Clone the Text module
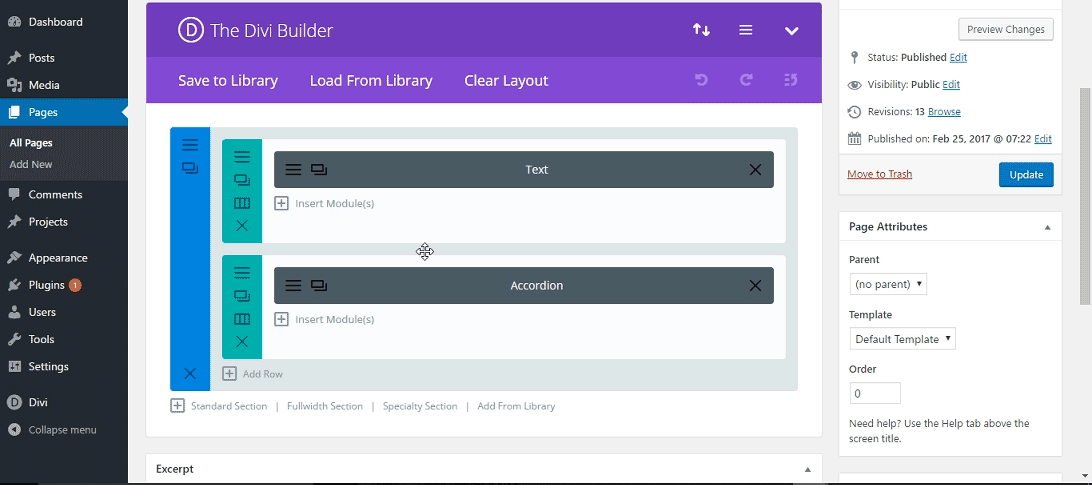 tap(319, 169)
